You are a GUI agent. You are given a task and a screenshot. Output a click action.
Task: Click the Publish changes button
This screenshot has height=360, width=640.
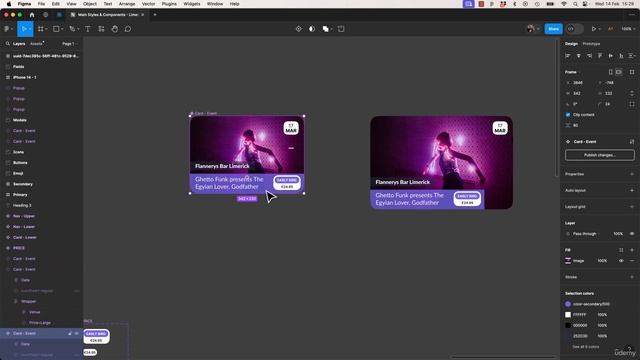(600, 155)
